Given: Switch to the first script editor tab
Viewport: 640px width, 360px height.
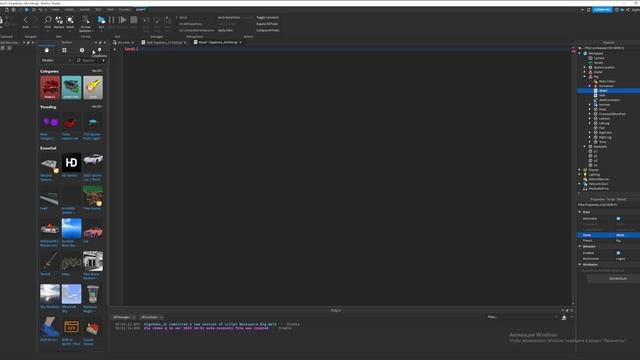Looking at the screenshot, I should pyautogui.click(x=164, y=42).
